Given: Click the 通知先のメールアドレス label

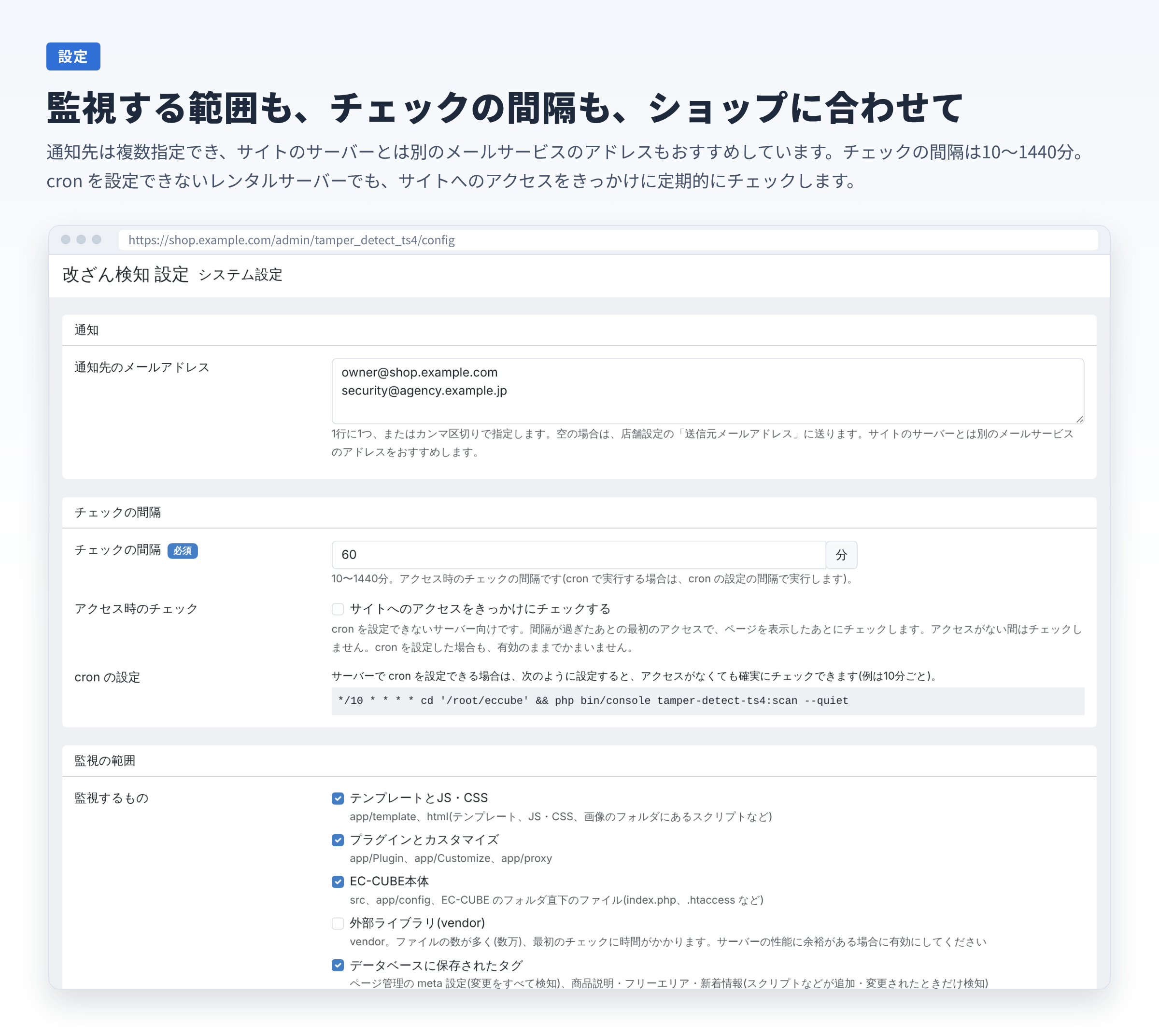Looking at the screenshot, I should point(142,367).
